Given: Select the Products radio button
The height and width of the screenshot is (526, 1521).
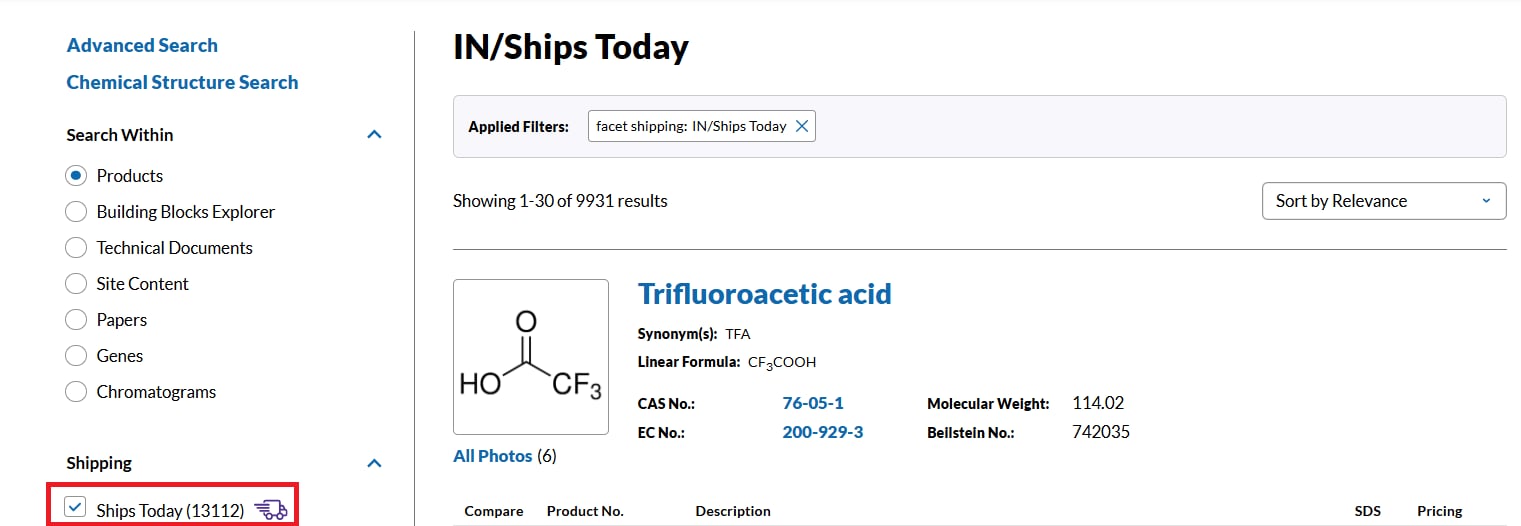Looking at the screenshot, I should pyautogui.click(x=75, y=176).
